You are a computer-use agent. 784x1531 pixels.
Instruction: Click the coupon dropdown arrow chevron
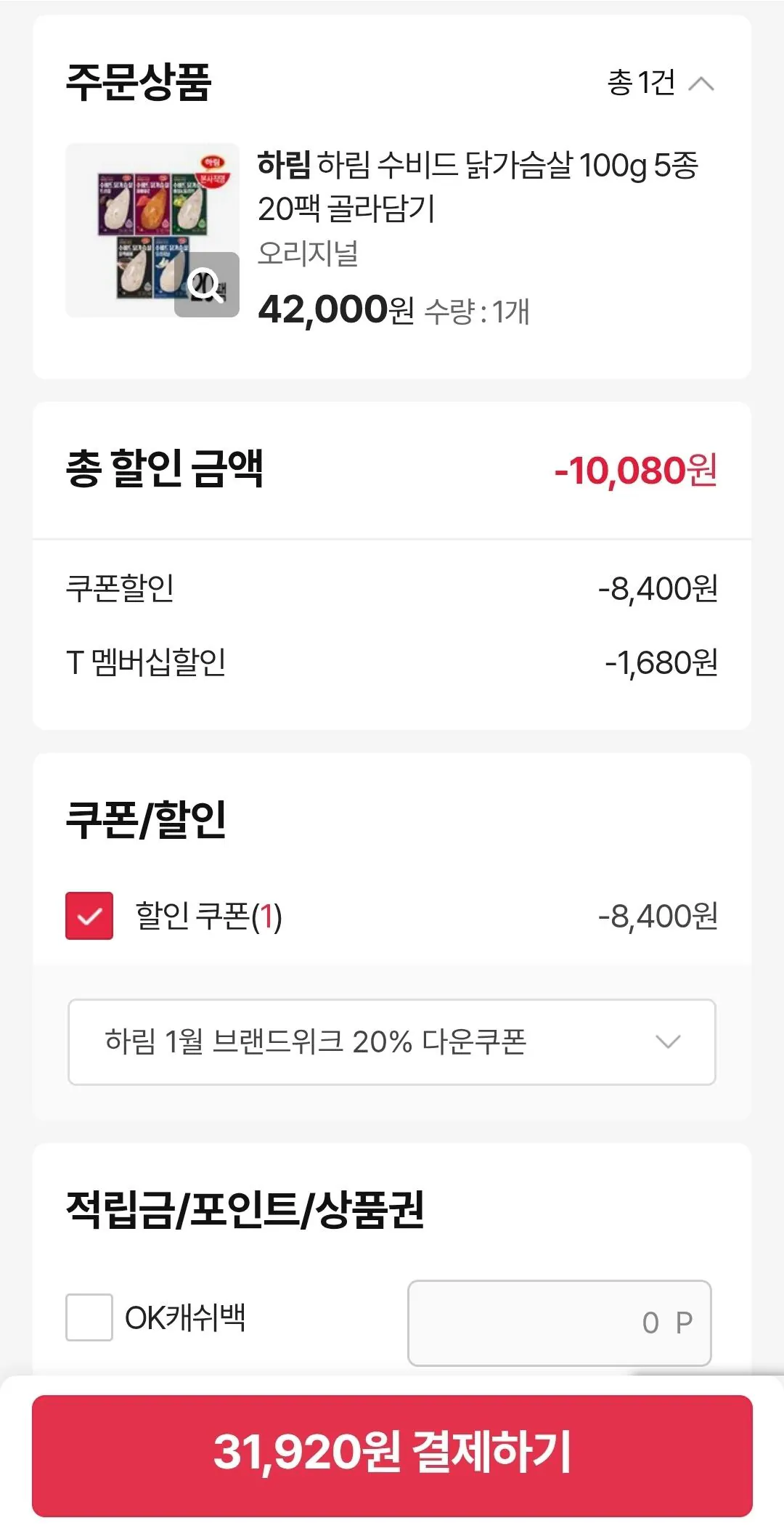click(x=668, y=1042)
